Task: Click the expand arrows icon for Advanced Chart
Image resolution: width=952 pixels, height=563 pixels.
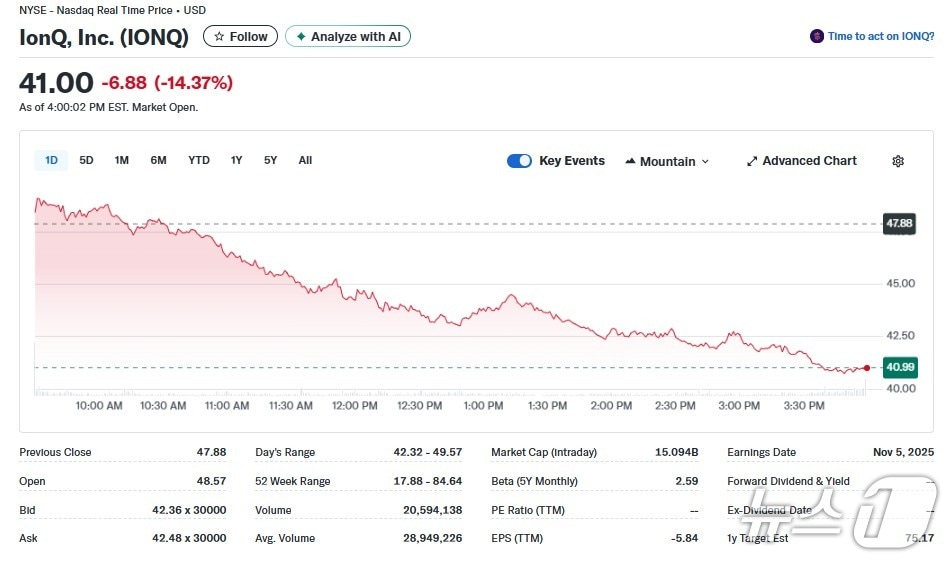Action: click(x=752, y=161)
